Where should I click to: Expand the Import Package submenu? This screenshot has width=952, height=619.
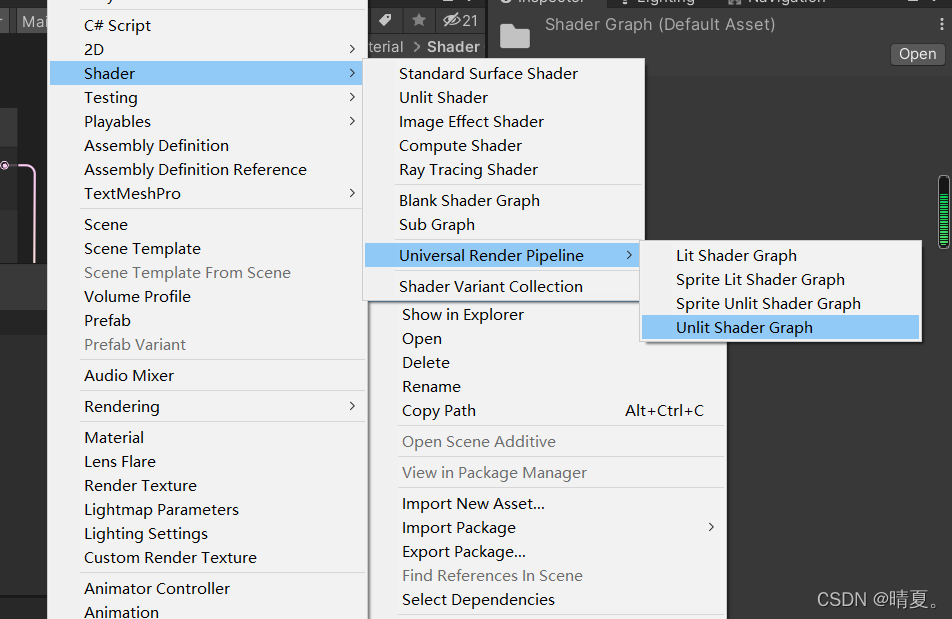(x=546, y=528)
